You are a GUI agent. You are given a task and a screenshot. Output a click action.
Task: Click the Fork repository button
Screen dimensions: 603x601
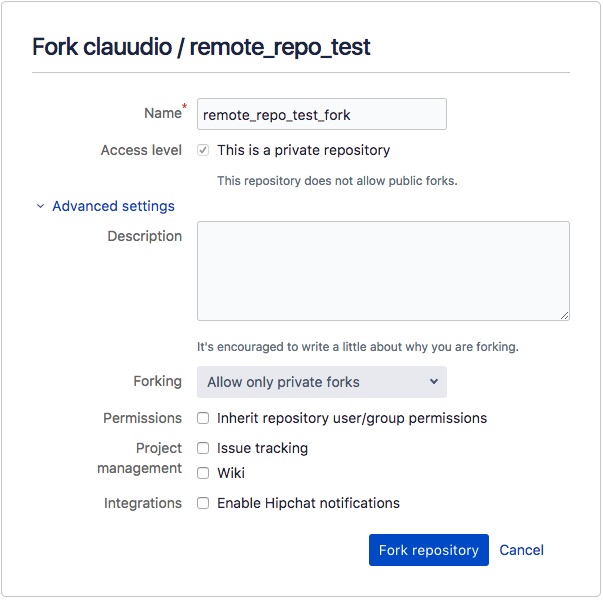[x=428, y=550]
